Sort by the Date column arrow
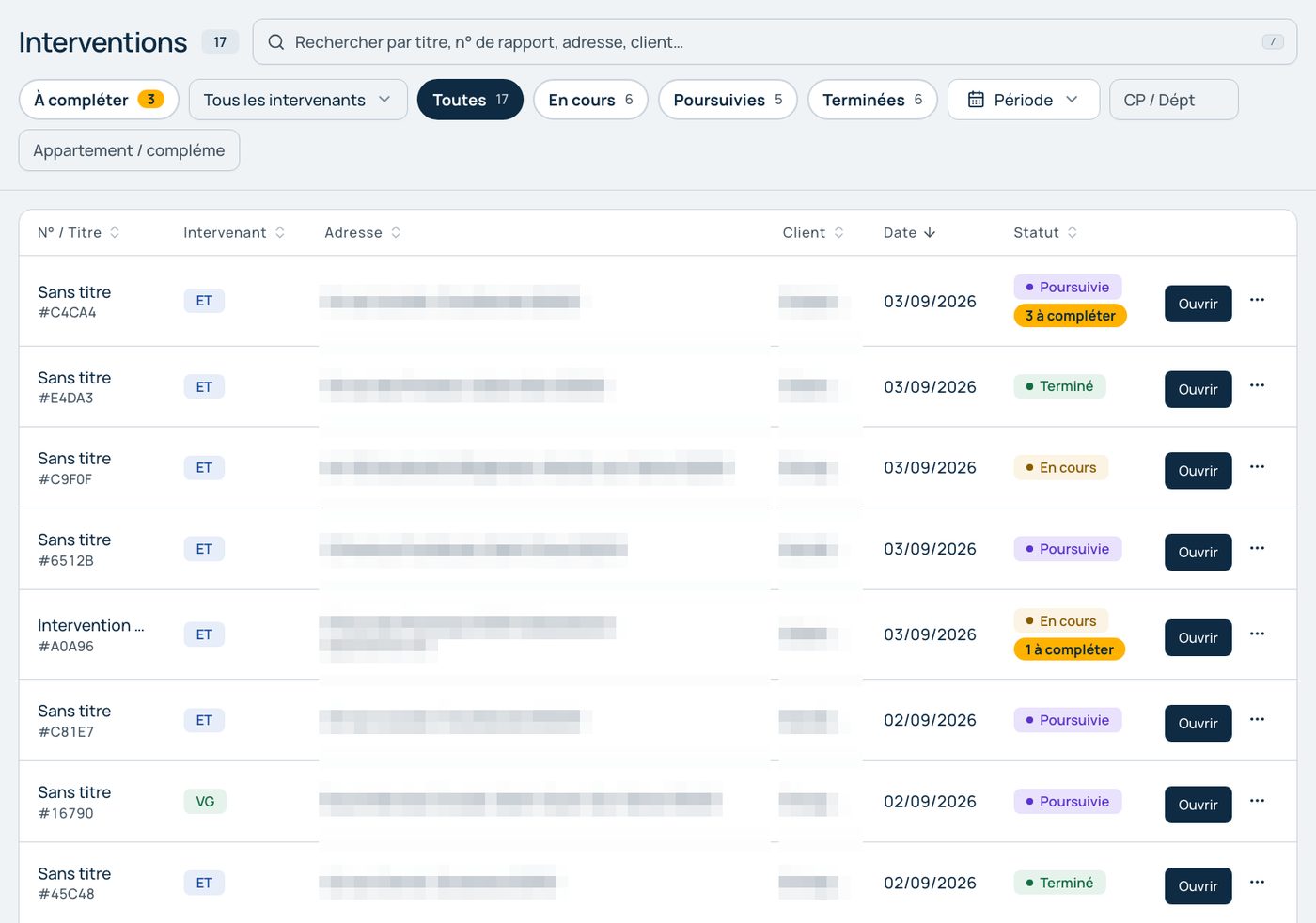The height and width of the screenshot is (923, 1316). click(x=930, y=232)
